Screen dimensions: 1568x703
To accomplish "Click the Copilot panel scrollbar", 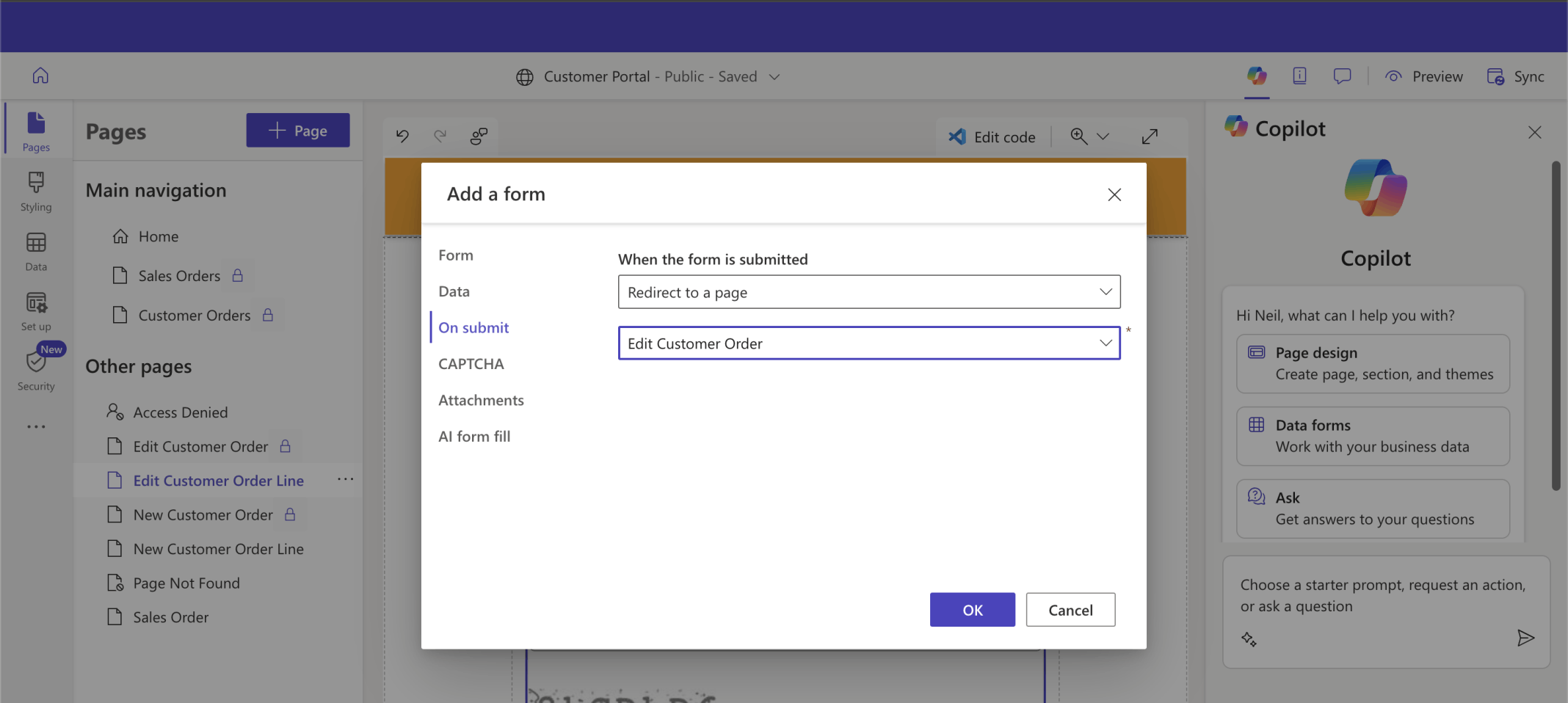I will tap(1556, 327).
